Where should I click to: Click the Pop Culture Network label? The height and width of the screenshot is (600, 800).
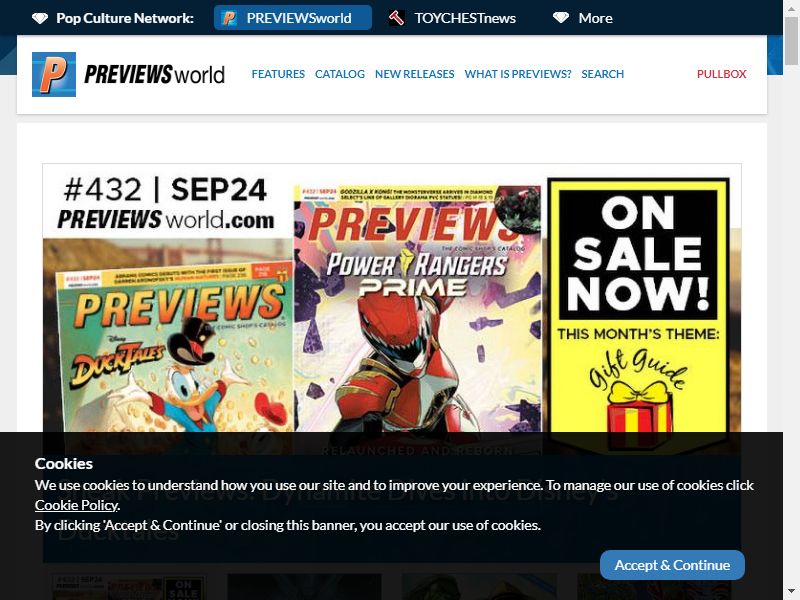[x=125, y=18]
